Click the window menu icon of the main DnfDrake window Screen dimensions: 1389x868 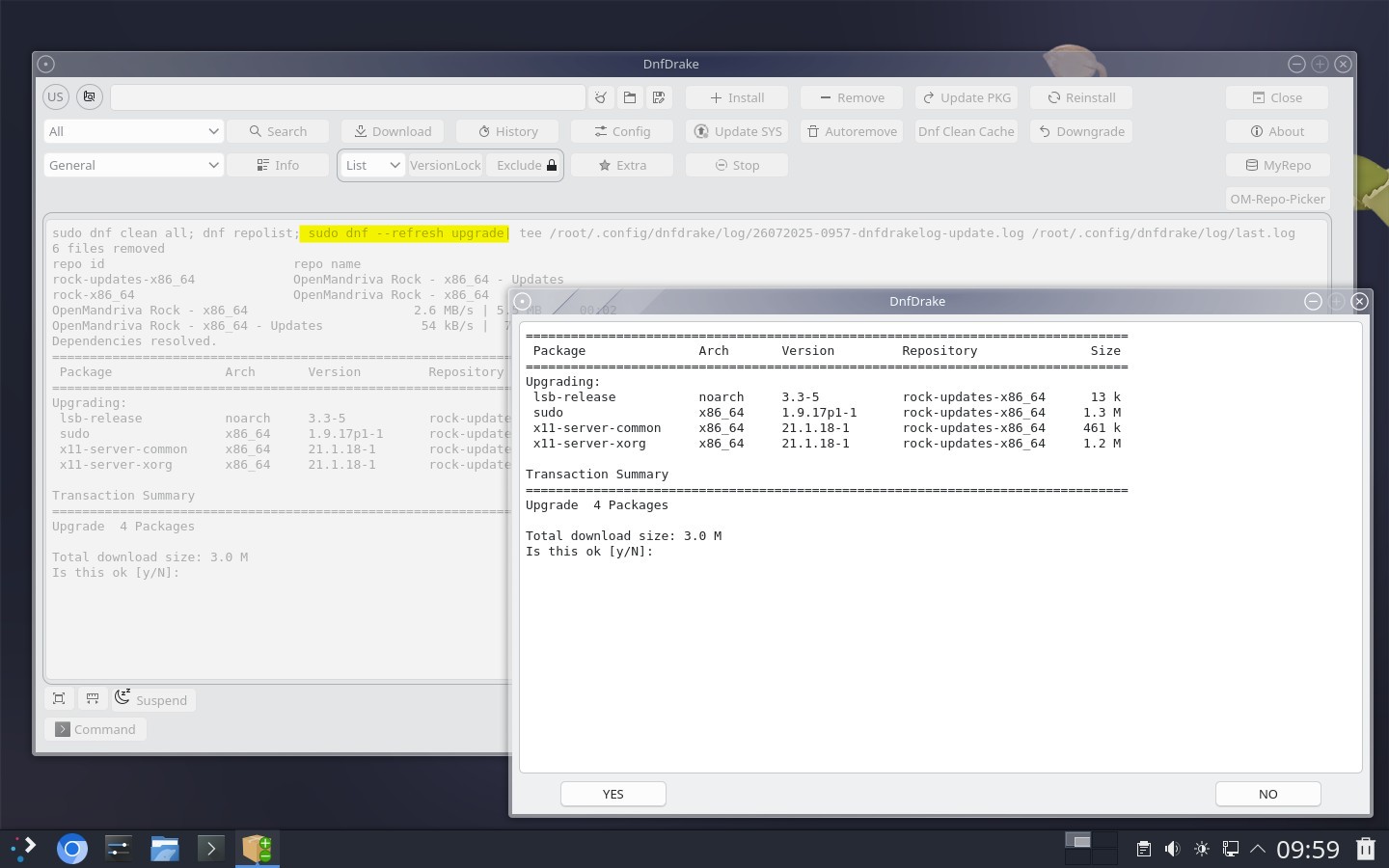pyautogui.click(x=45, y=64)
